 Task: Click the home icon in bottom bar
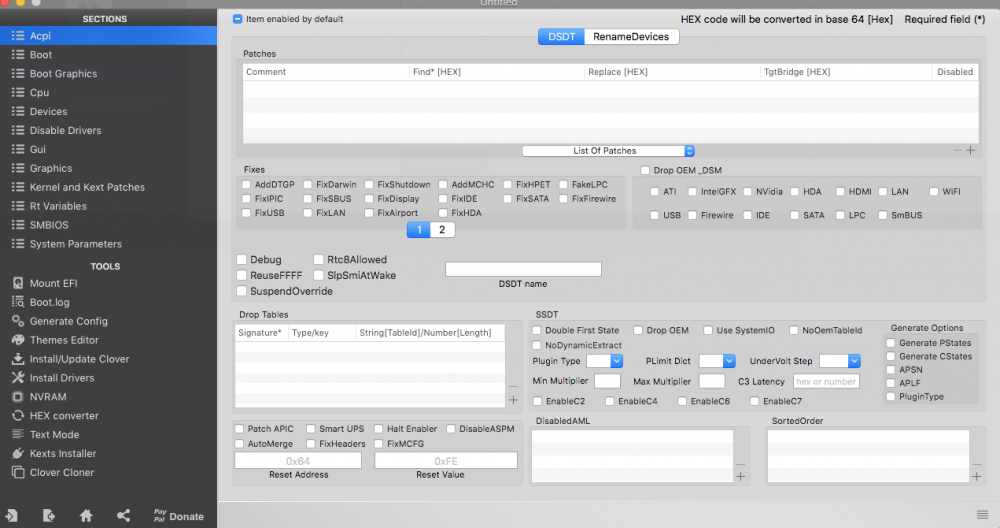click(86, 516)
